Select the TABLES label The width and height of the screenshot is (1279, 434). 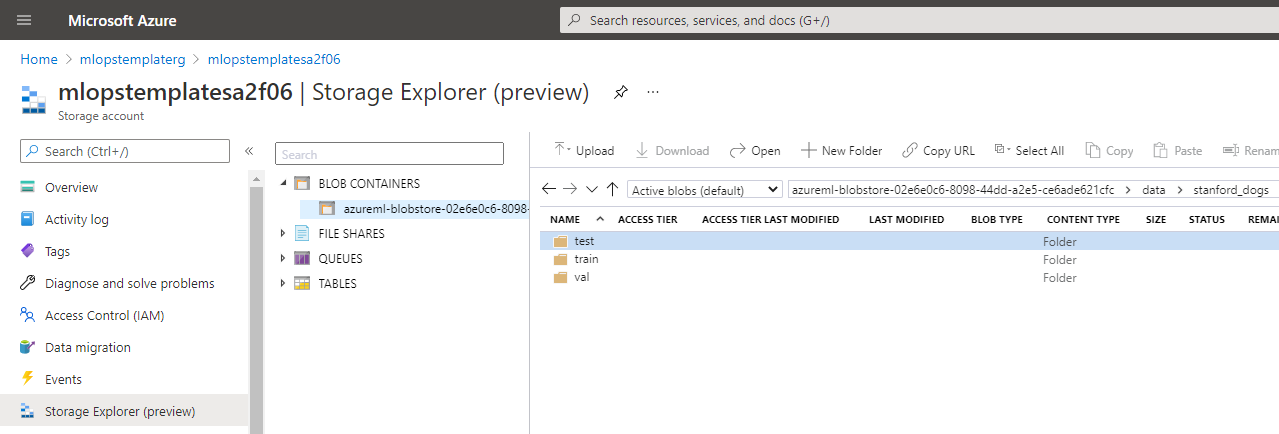point(337,283)
